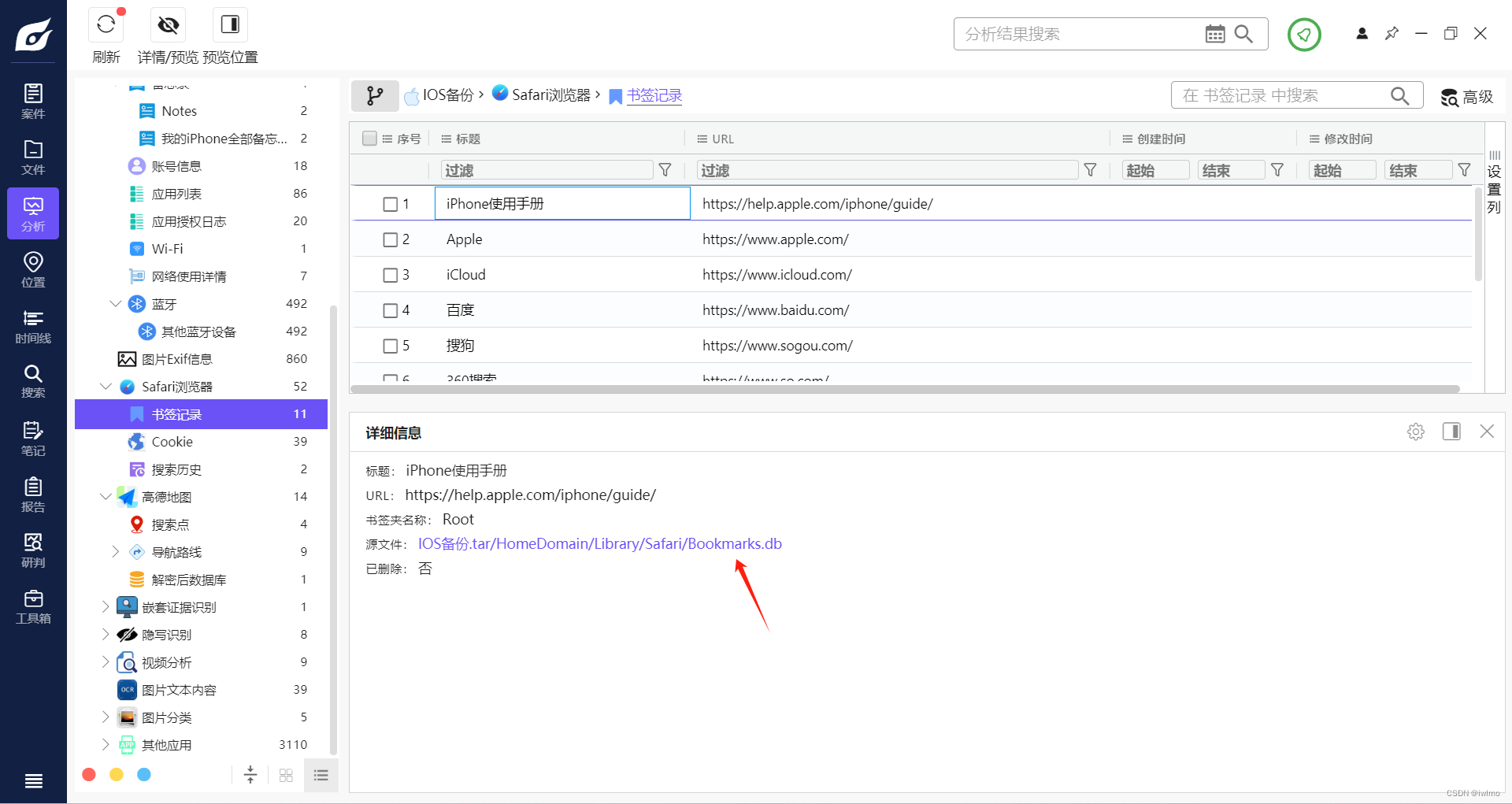Open the Notes (笔记) sidebar section

33,439
